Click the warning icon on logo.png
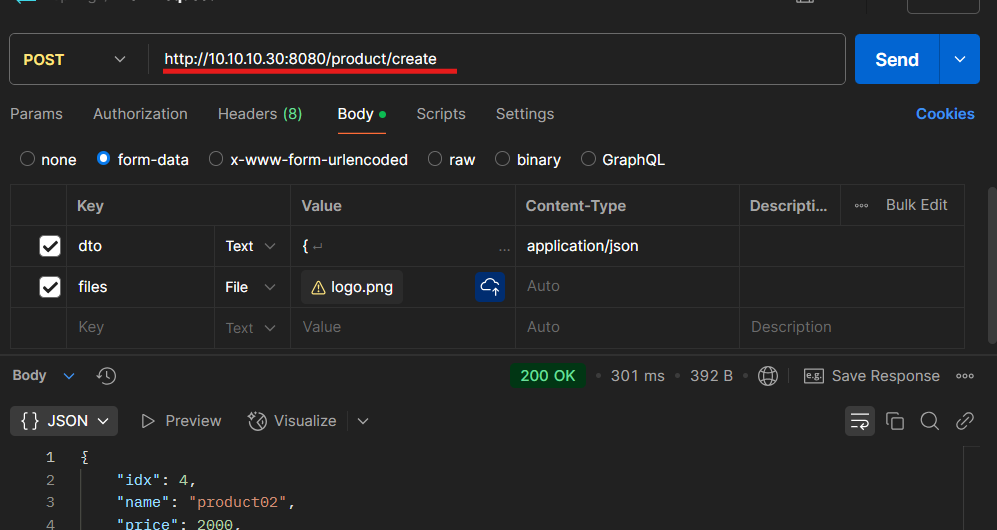This screenshot has height=530, width=997. (318, 288)
